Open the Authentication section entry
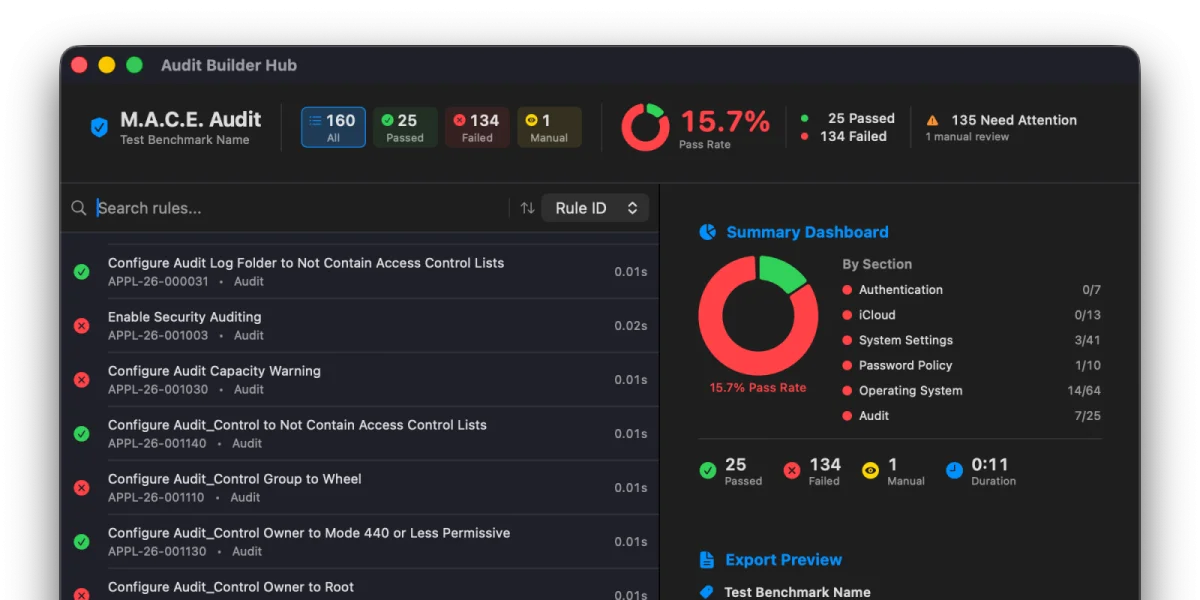Viewport: 1200px width, 600px height. (900, 289)
